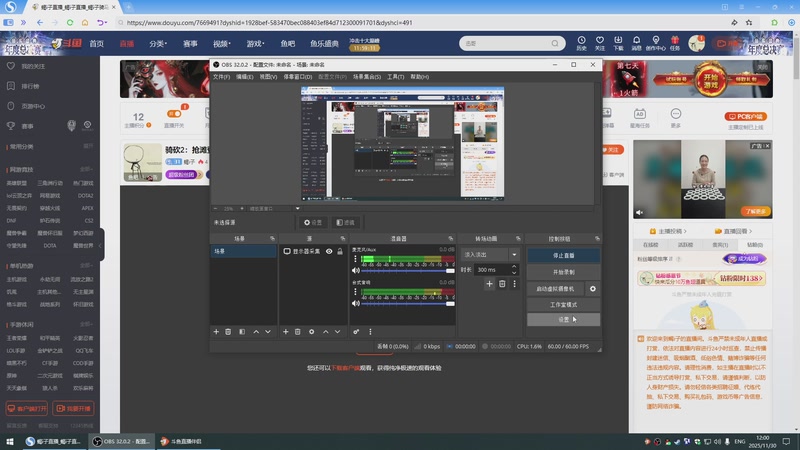
Task: Open OBS 停靠窗口(D) menu
Action: (298, 77)
